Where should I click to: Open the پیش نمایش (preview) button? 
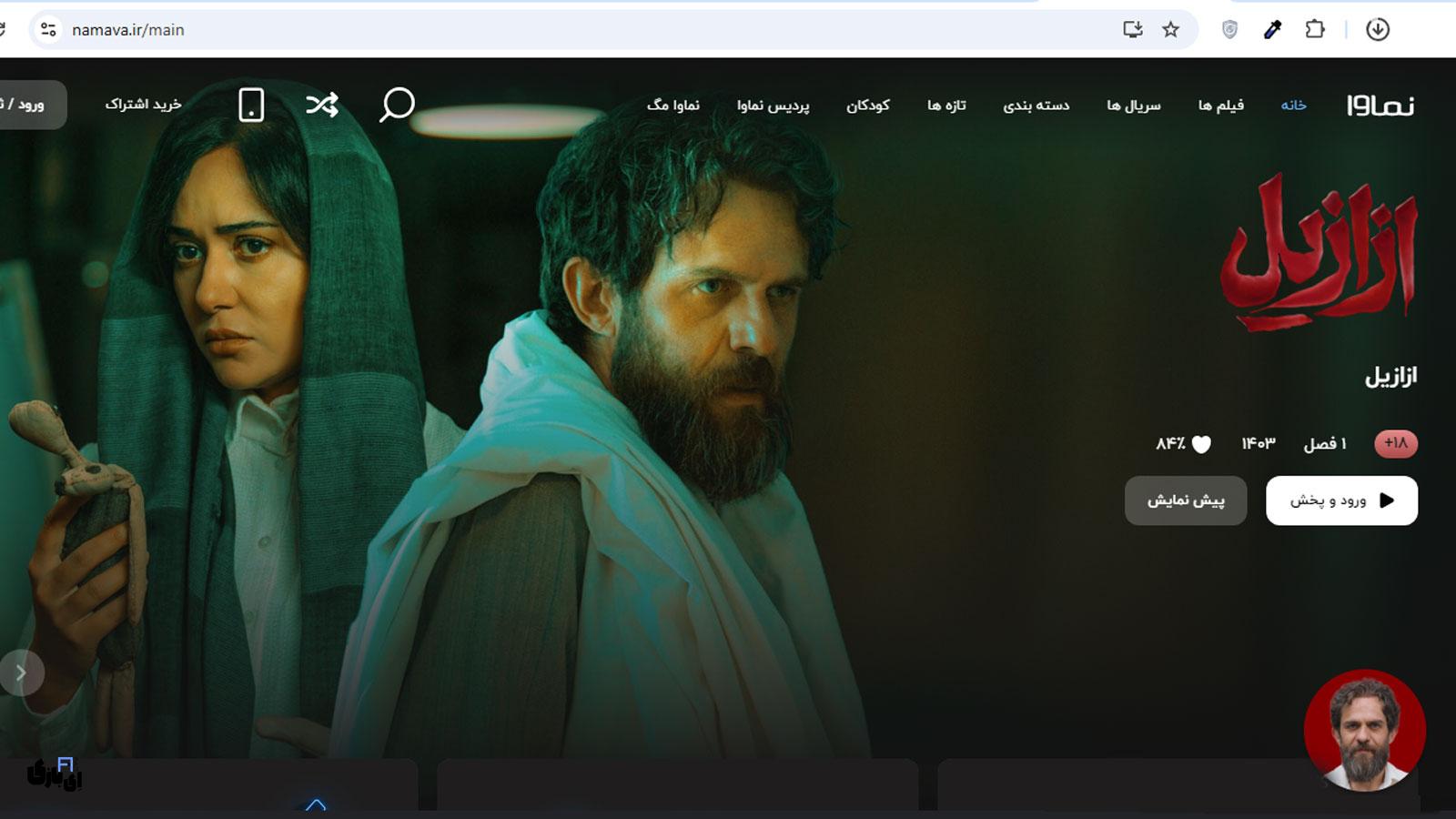coord(1186,500)
